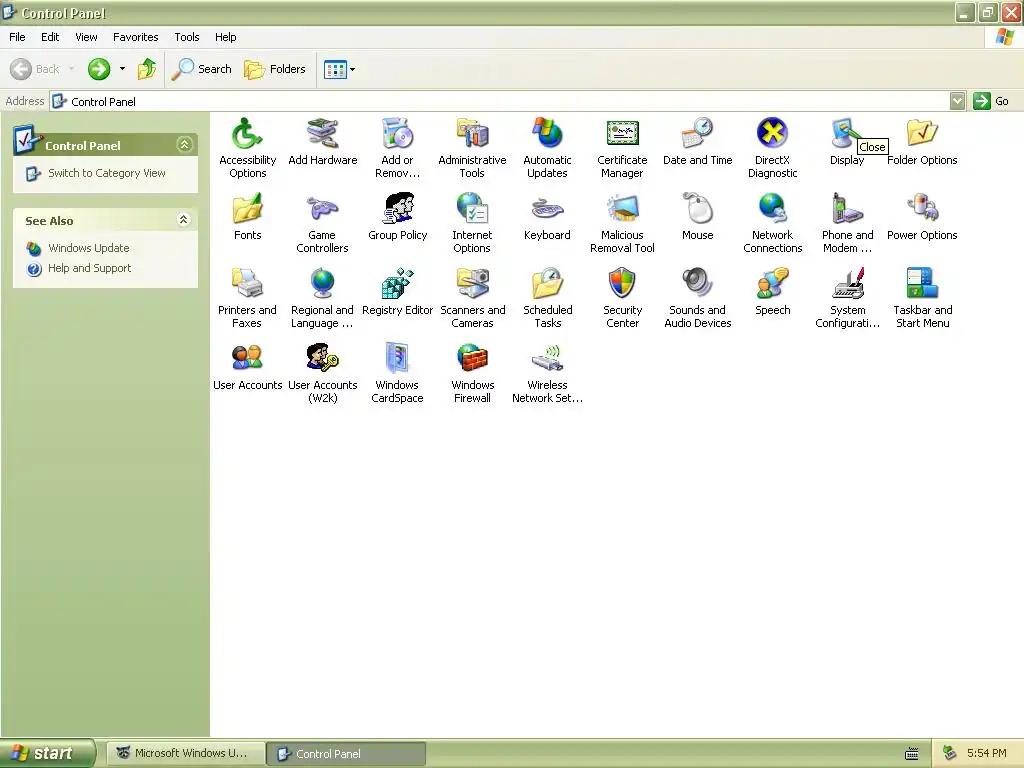Click tray icon next to the clock
The height and width of the screenshot is (768, 1024).
tap(950, 753)
